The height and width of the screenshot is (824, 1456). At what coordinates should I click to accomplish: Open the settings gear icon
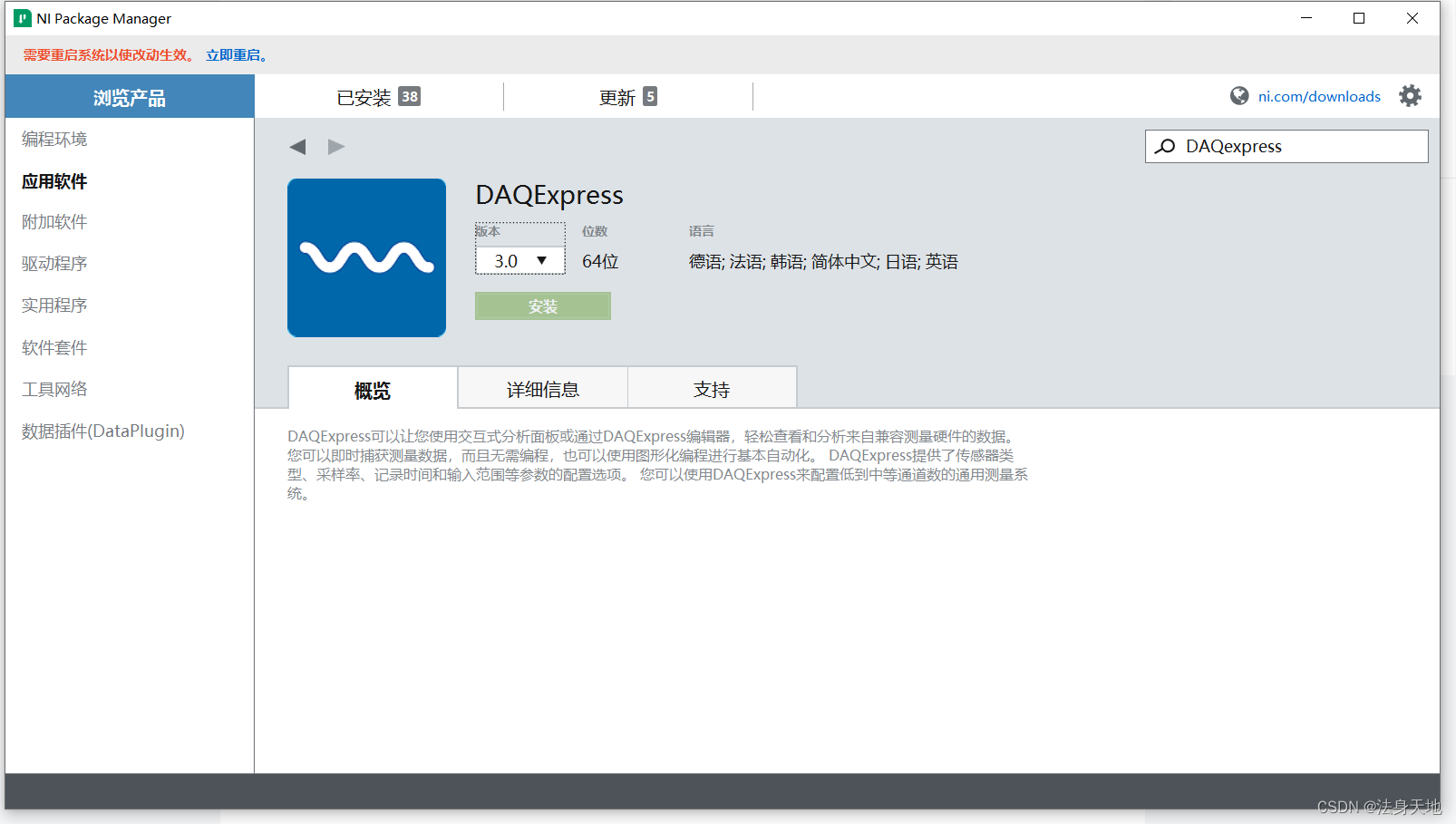[1410, 95]
